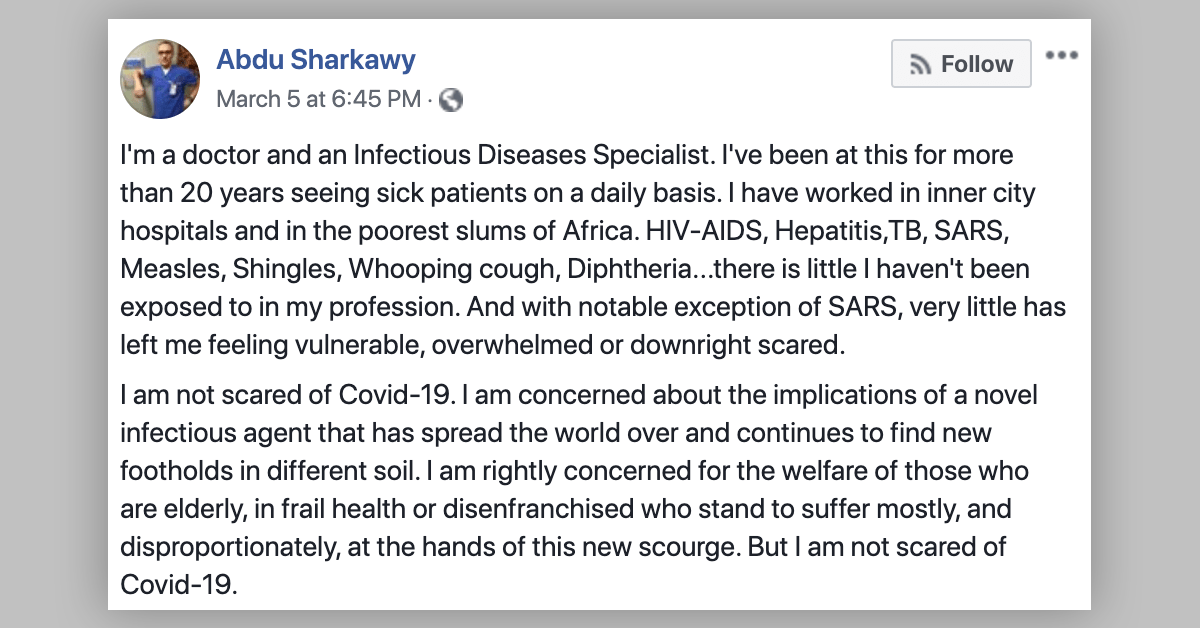This screenshot has width=1200, height=628.
Task: Click the globe public audience icon
Action: pyautogui.click(x=451, y=100)
